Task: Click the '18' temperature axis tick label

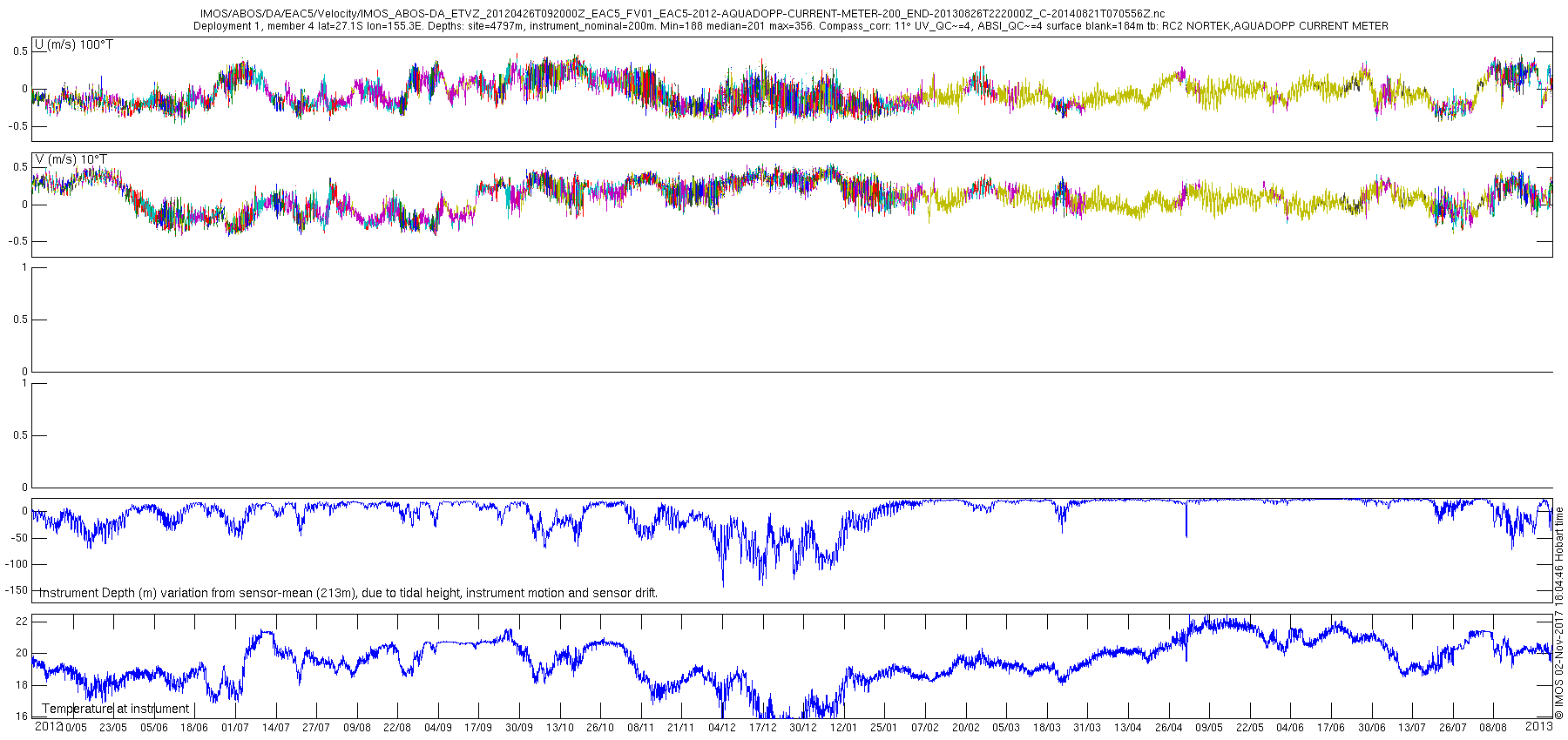Action: pos(22,685)
